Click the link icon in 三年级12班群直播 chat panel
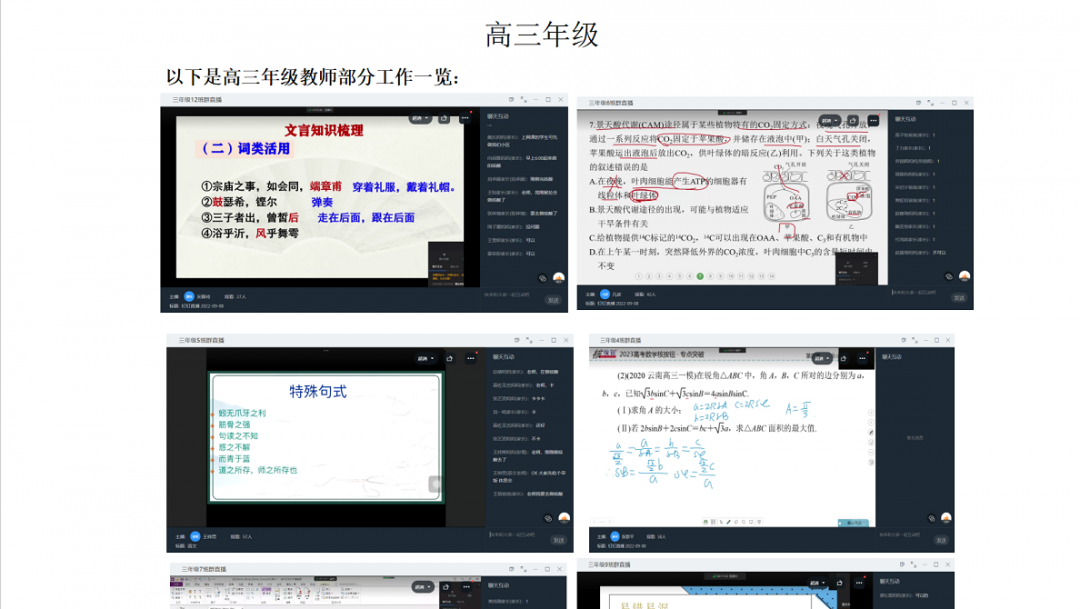Image resolution: width=1080 pixels, height=609 pixels. coord(543,278)
